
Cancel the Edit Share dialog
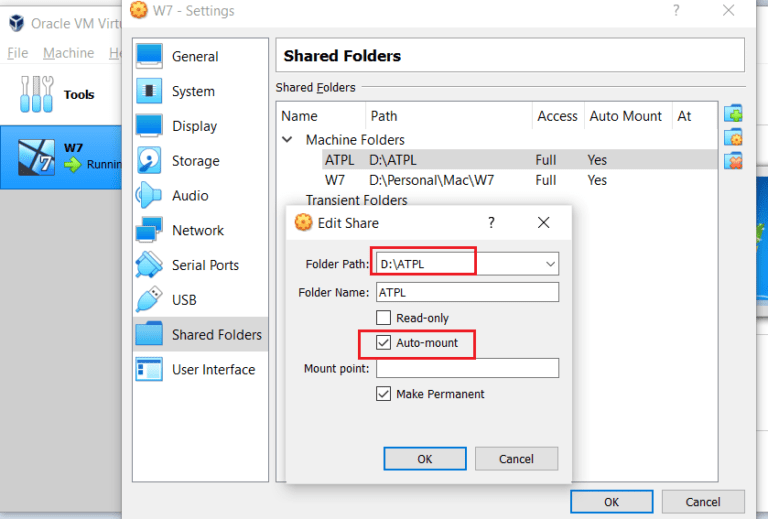516,459
